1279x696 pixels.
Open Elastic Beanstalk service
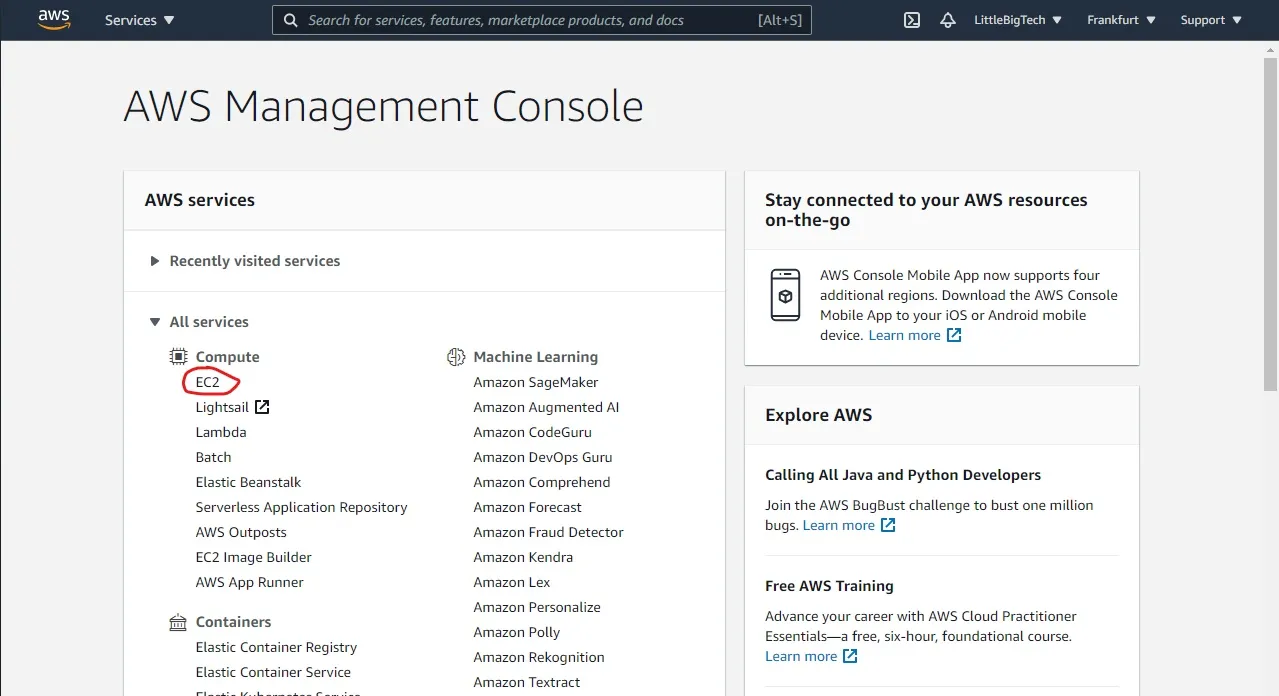(x=248, y=482)
